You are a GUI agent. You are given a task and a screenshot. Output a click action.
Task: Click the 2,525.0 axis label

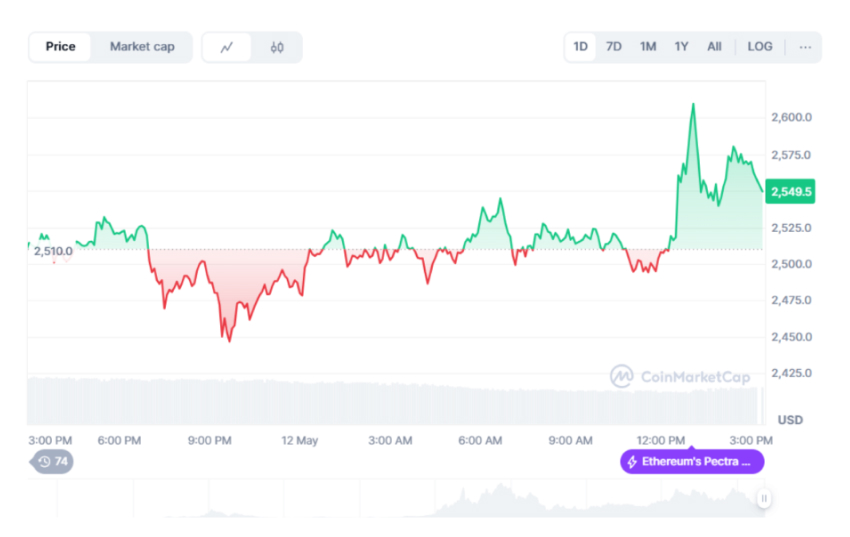791,228
